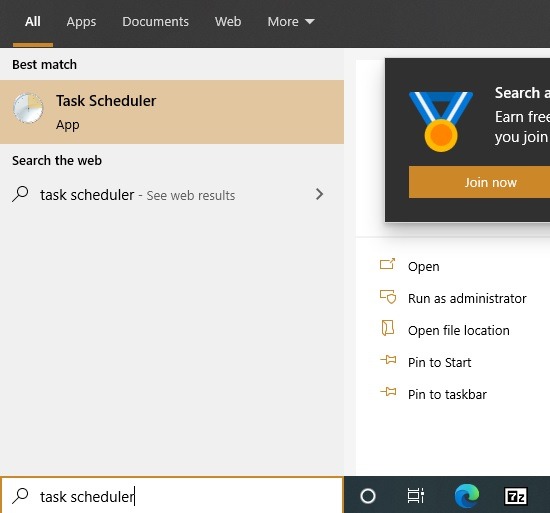Click the Pin to taskbar pin icon
The height and width of the screenshot is (513, 550).
[x=388, y=391]
